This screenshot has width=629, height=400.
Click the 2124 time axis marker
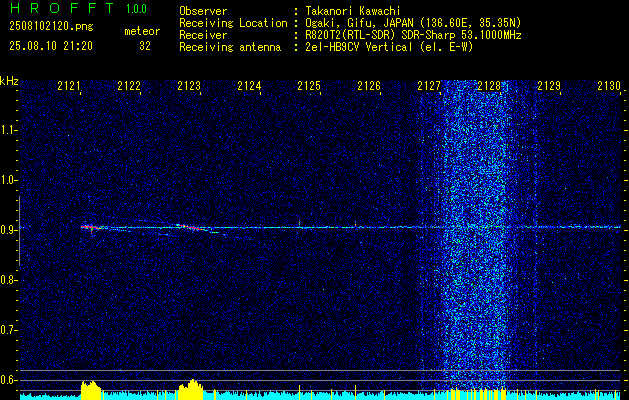[x=249, y=85]
